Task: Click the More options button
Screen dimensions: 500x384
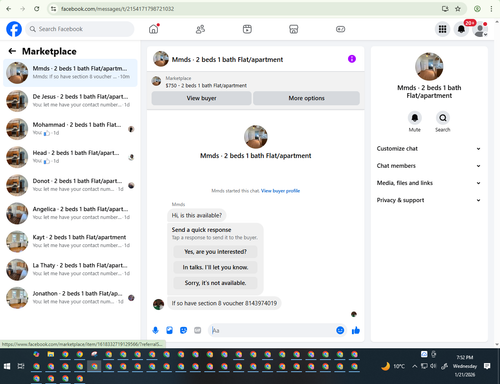Action: click(306, 98)
